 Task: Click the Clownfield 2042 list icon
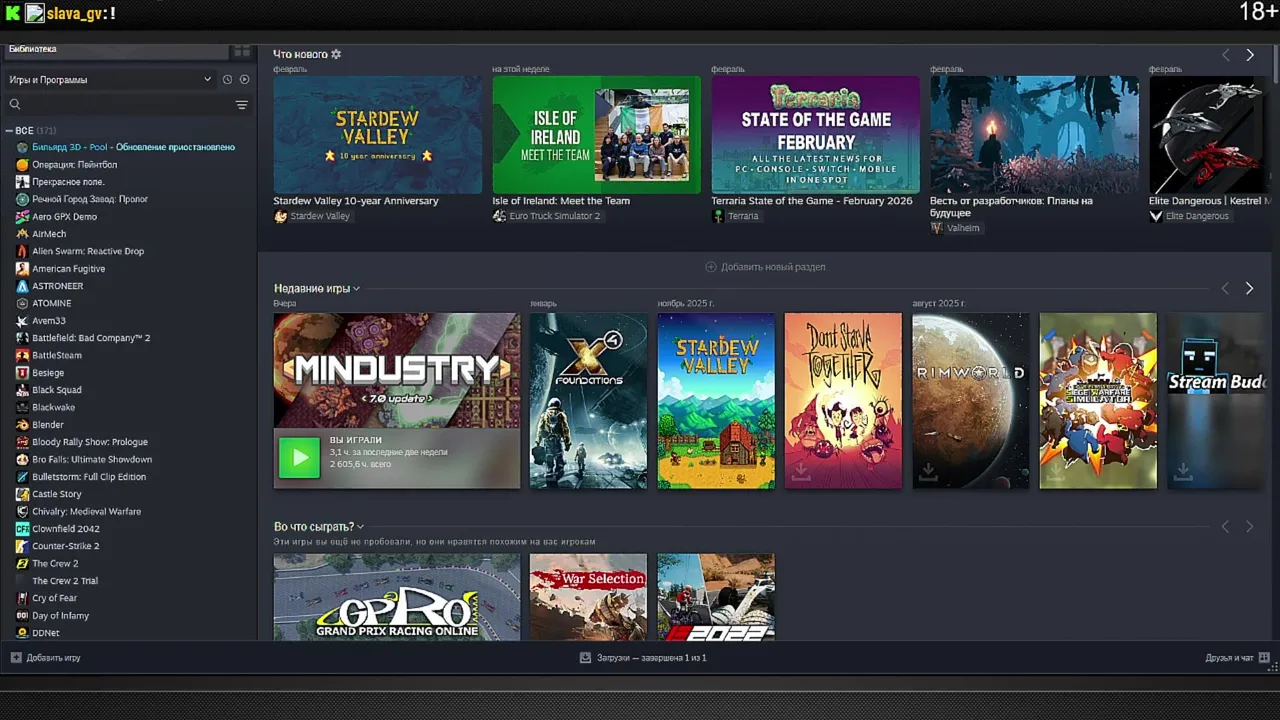click(x=22, y=529)
